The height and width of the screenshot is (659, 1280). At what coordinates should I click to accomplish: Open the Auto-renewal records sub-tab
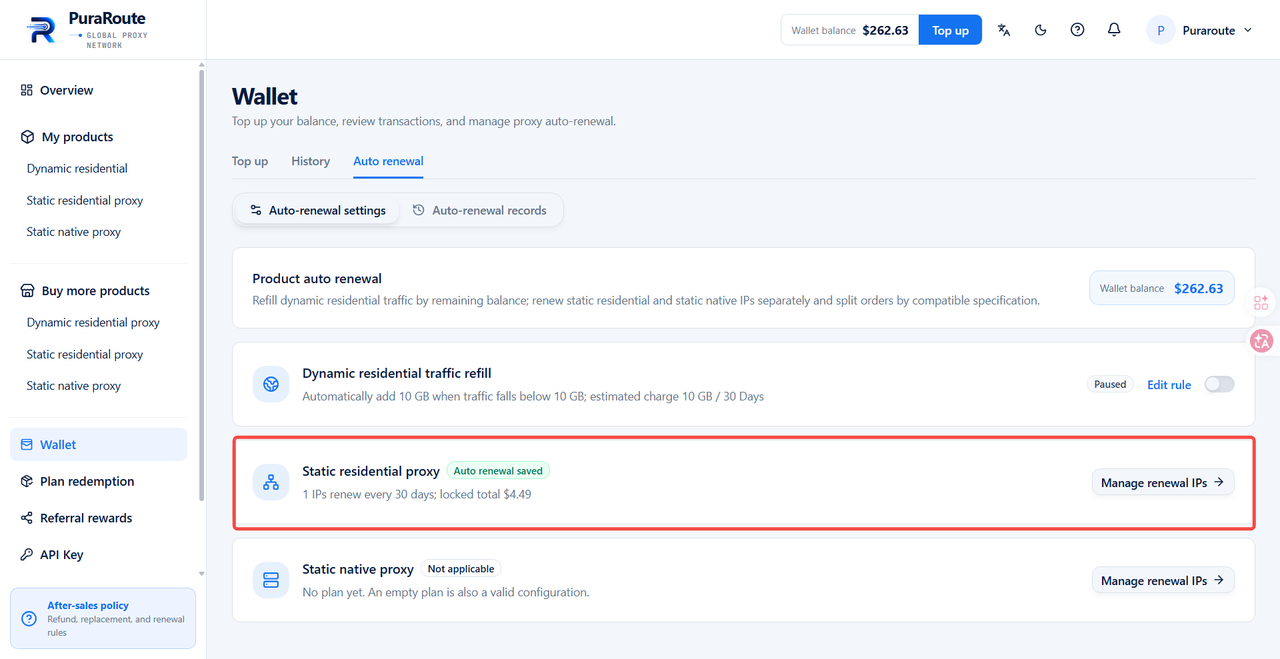pyautogui.click(x=479, y=210)
